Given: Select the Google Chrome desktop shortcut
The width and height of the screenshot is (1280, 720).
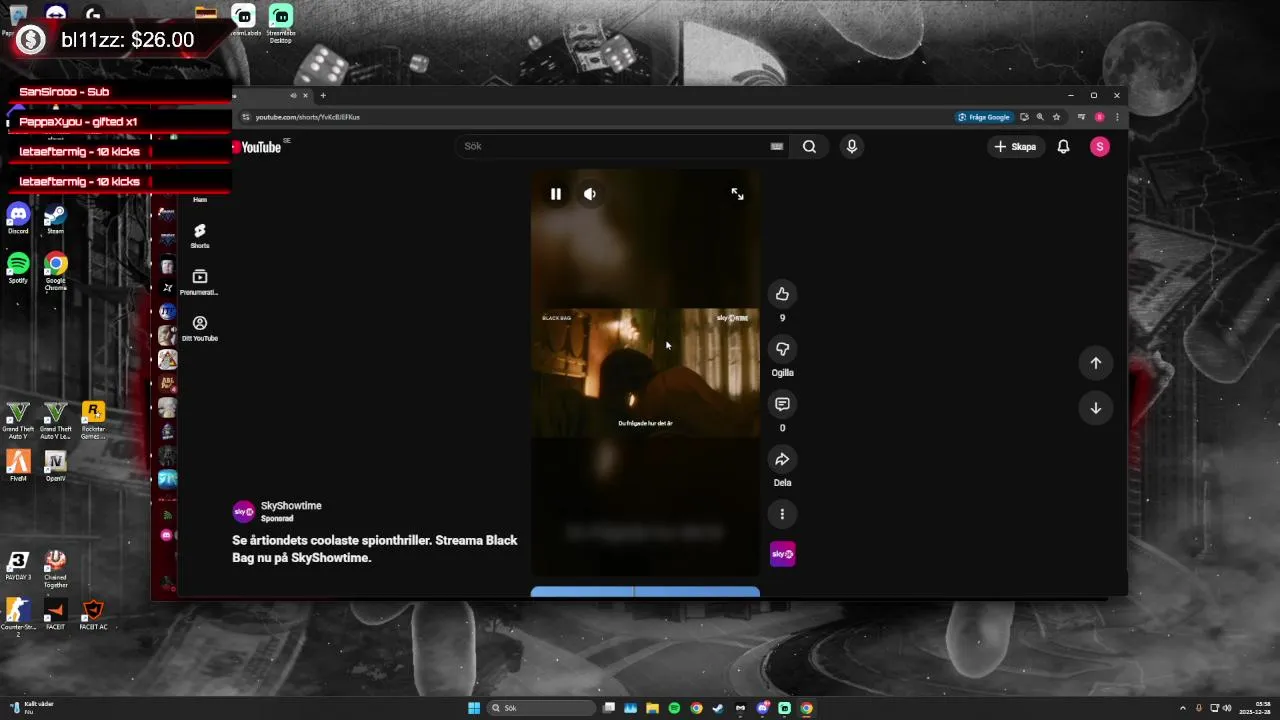Looking at the screenshot, I should point(55,271).
